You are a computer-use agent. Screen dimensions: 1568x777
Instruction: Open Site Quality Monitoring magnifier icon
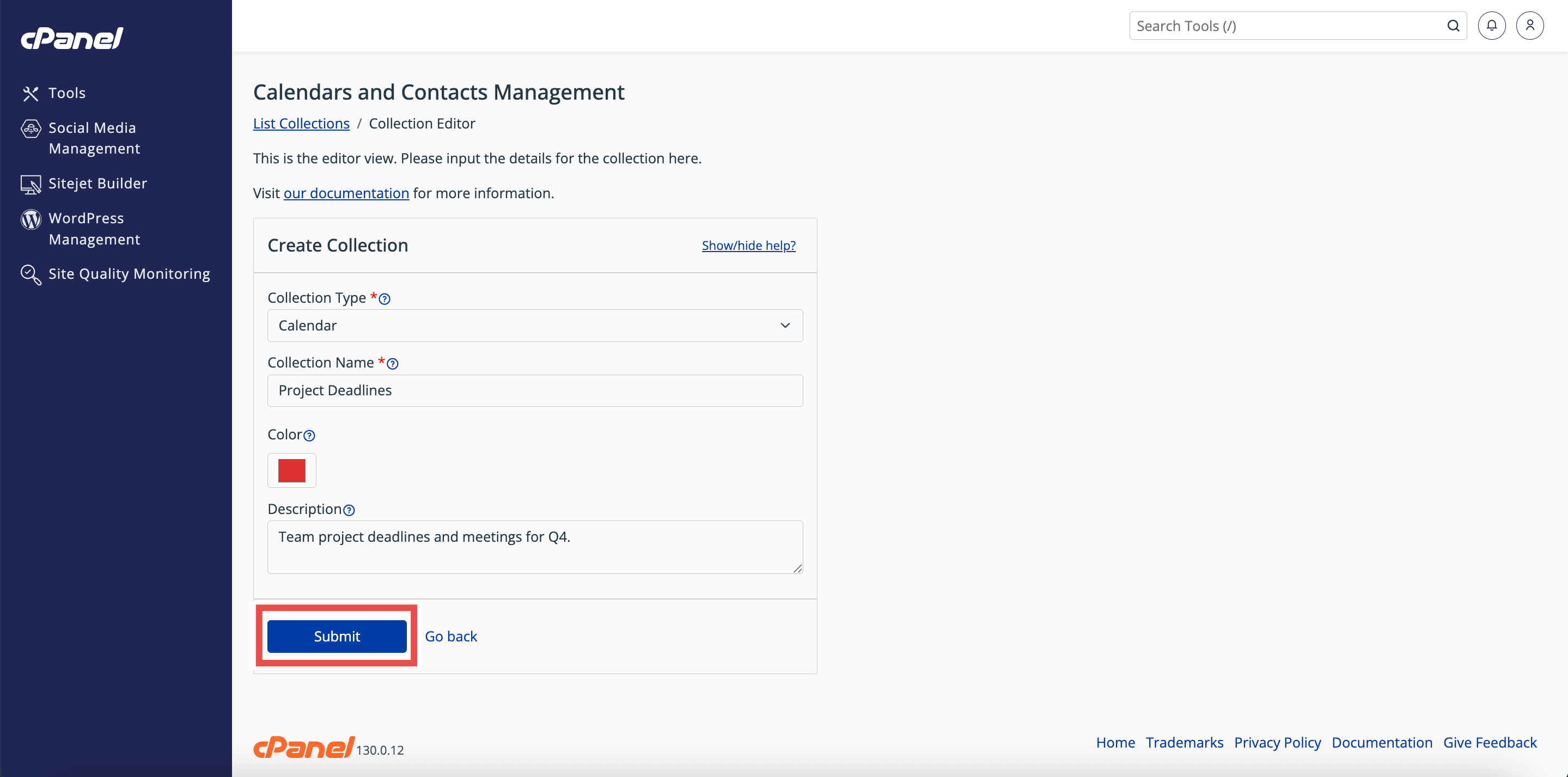coord(30,274)
